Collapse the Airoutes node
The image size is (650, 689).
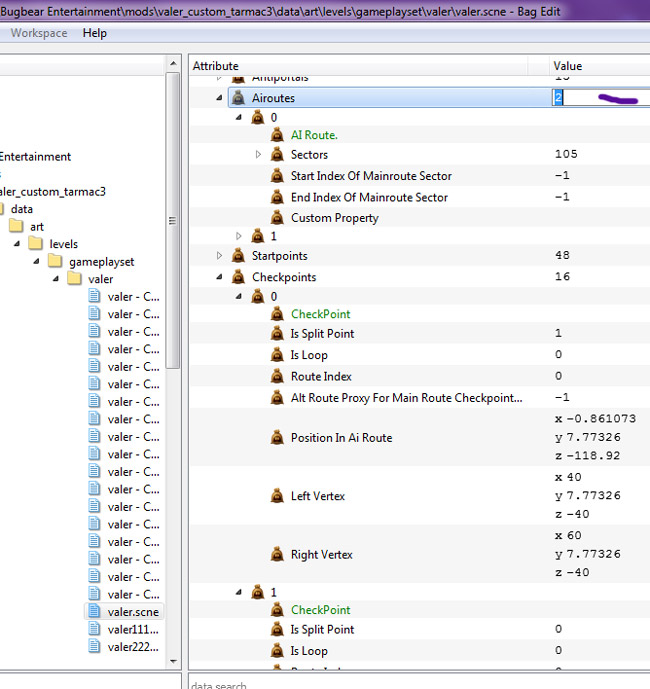[219, 98]
